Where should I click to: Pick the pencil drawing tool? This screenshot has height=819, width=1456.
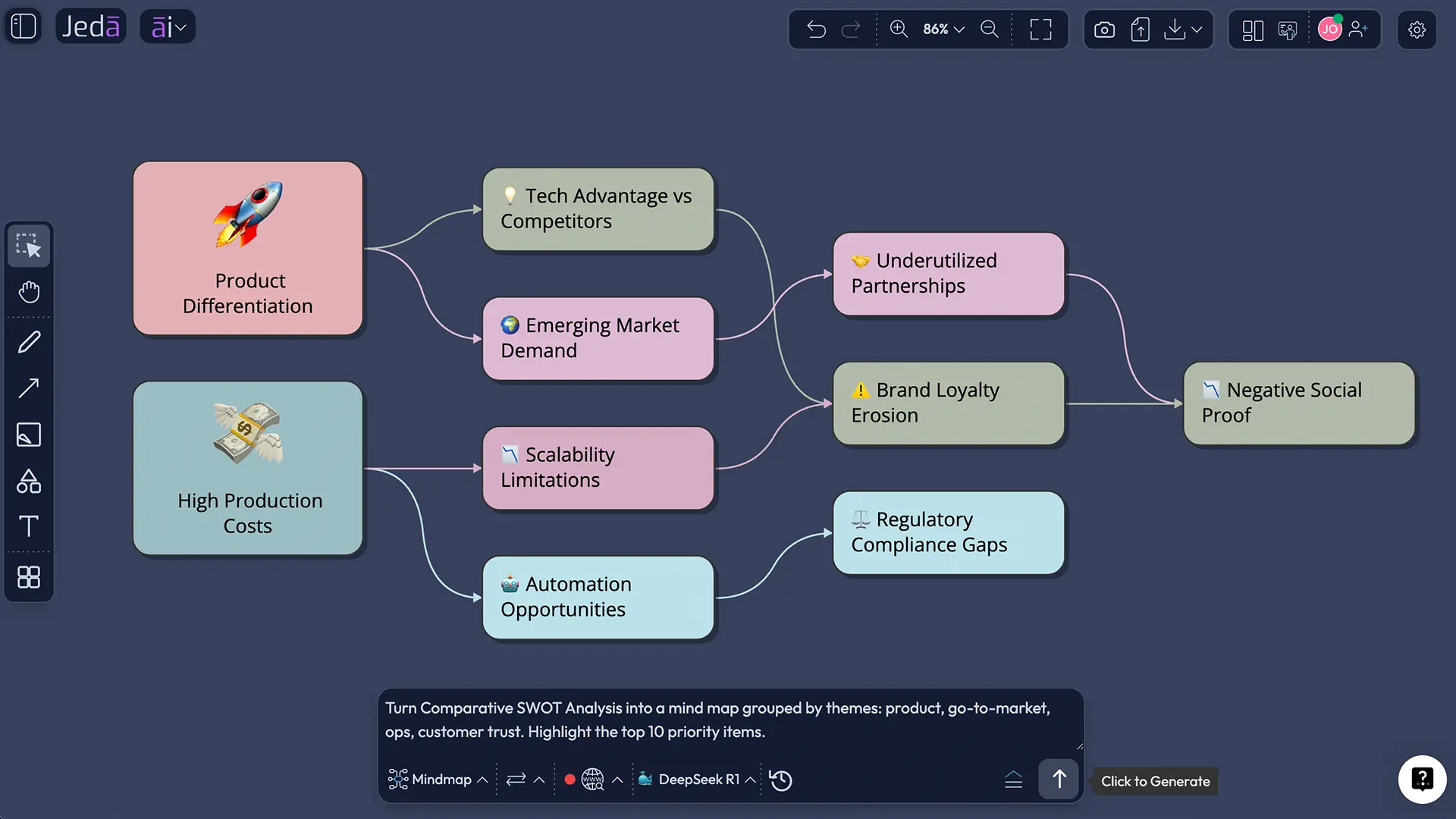(x=29, y=342)
